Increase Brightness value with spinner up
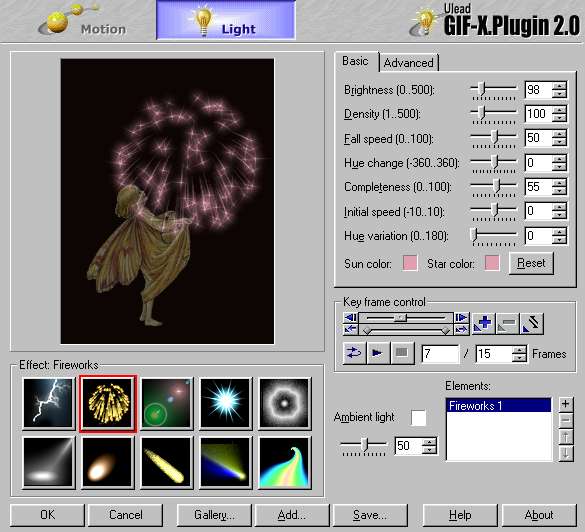This screenshot has height=532, width=585. (x=559, y=86)
